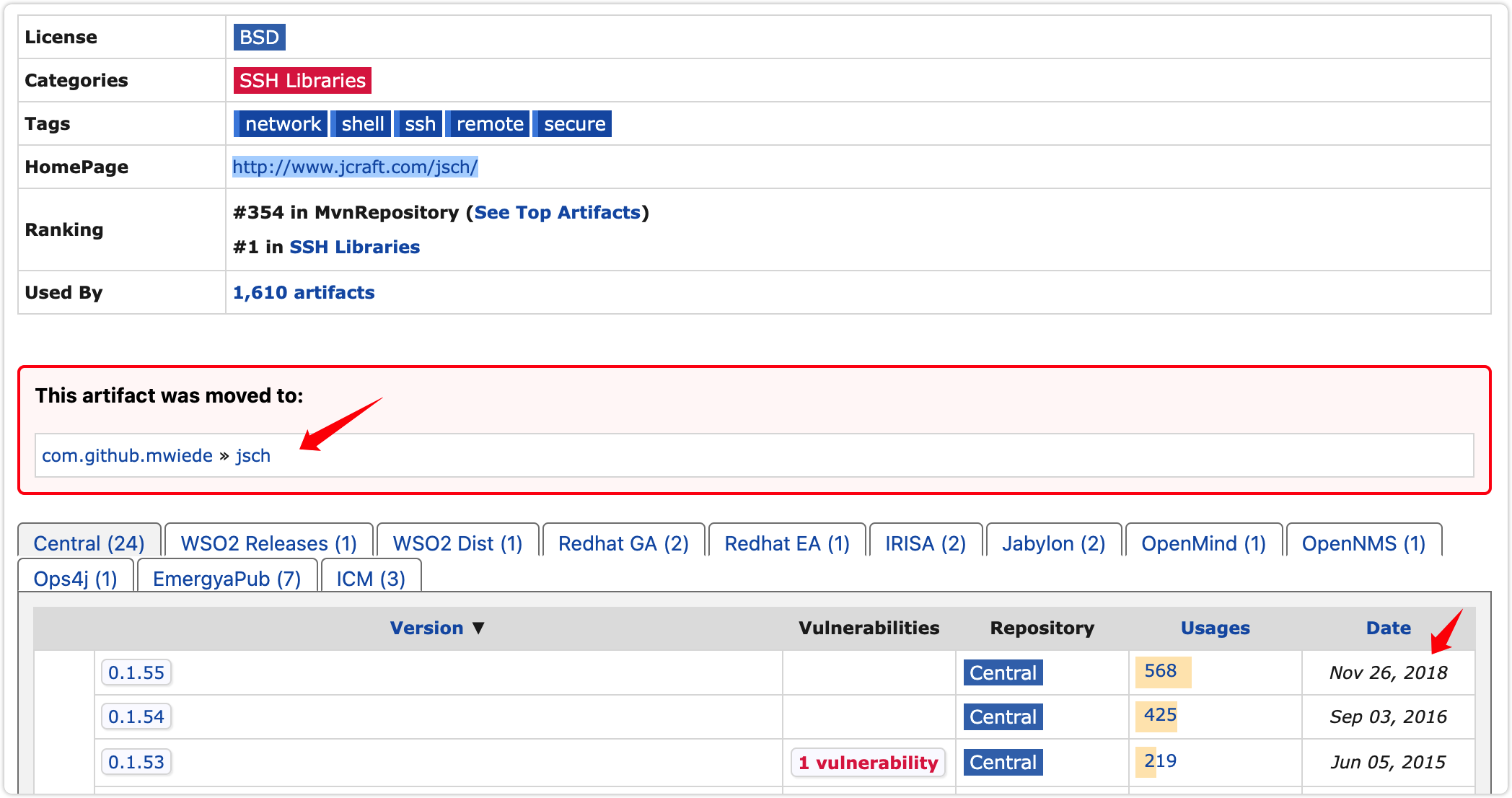1512x798 pixels.
Task: Open the jcraft.com homepage link
Action: (354, 167)
